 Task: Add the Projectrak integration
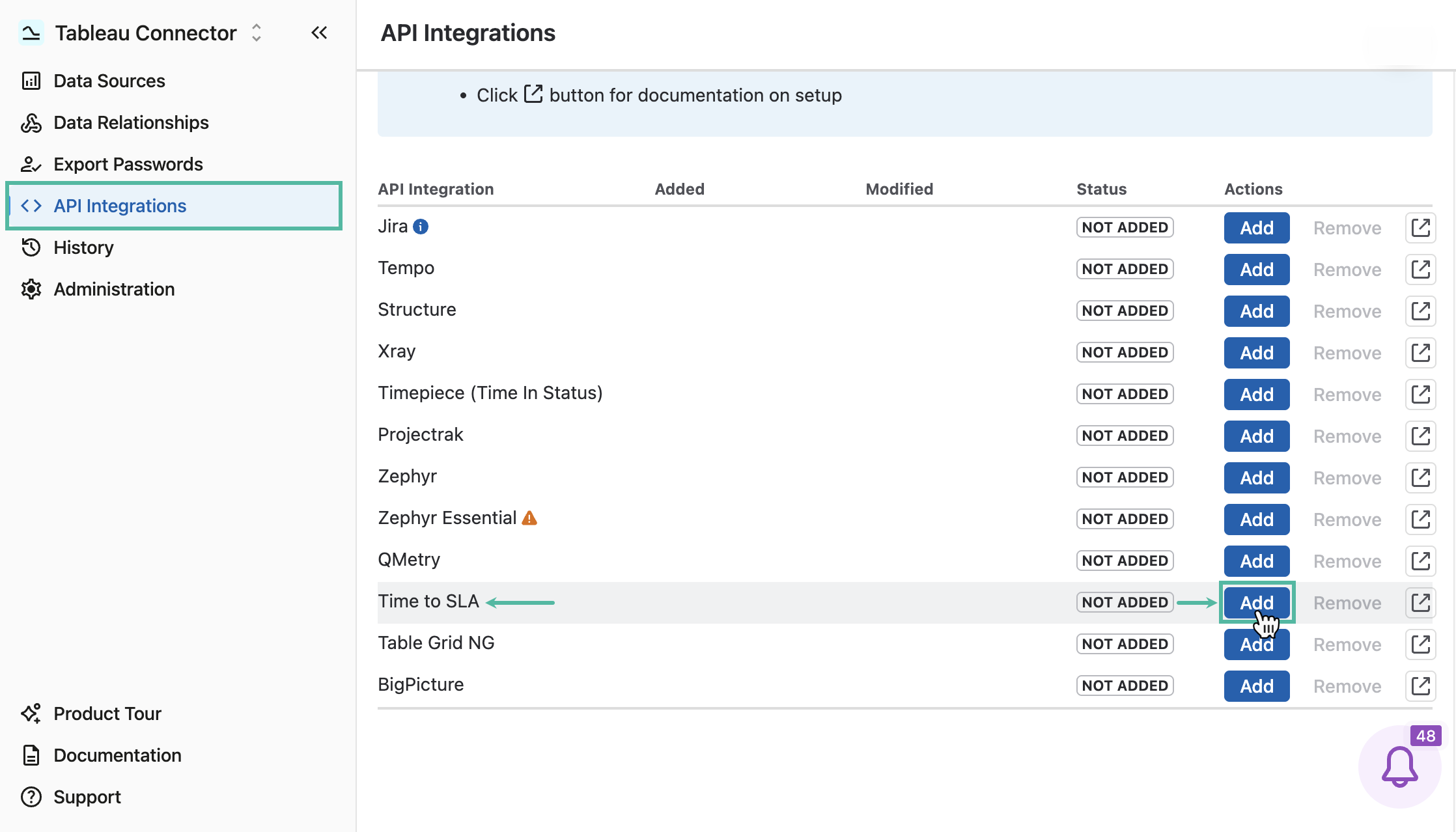pos(1257,436)
